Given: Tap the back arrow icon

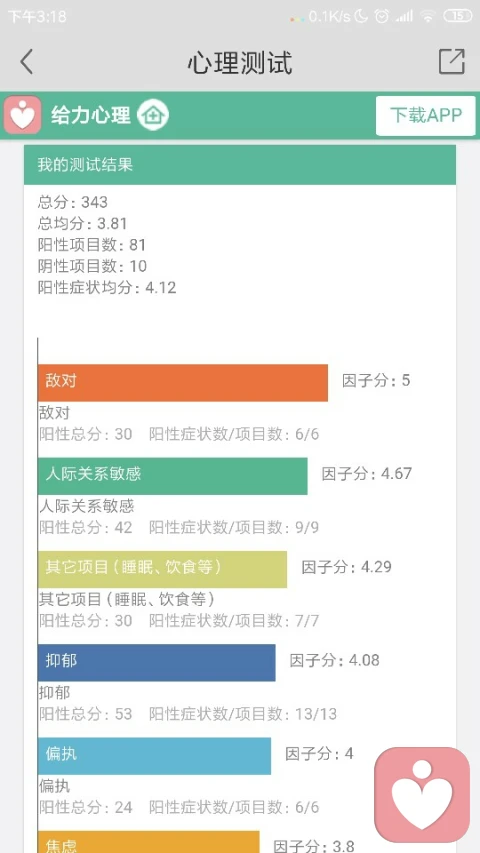Looking at the screenshot, I should click(x=27, y=61).
